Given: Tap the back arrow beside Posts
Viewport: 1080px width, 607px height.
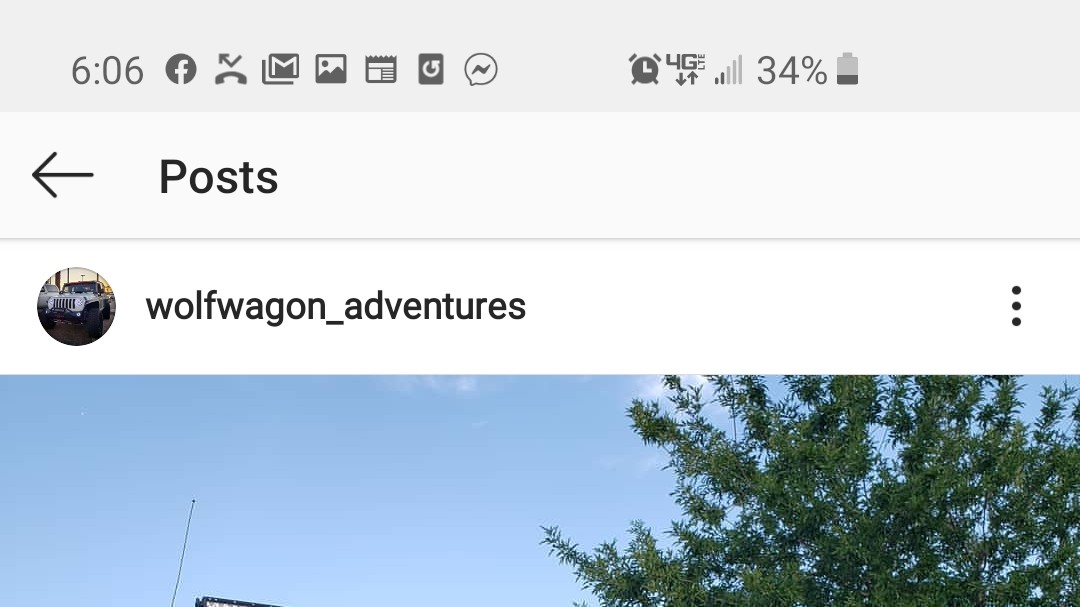Looking at the screenshot, I should [x=63, y=176].
